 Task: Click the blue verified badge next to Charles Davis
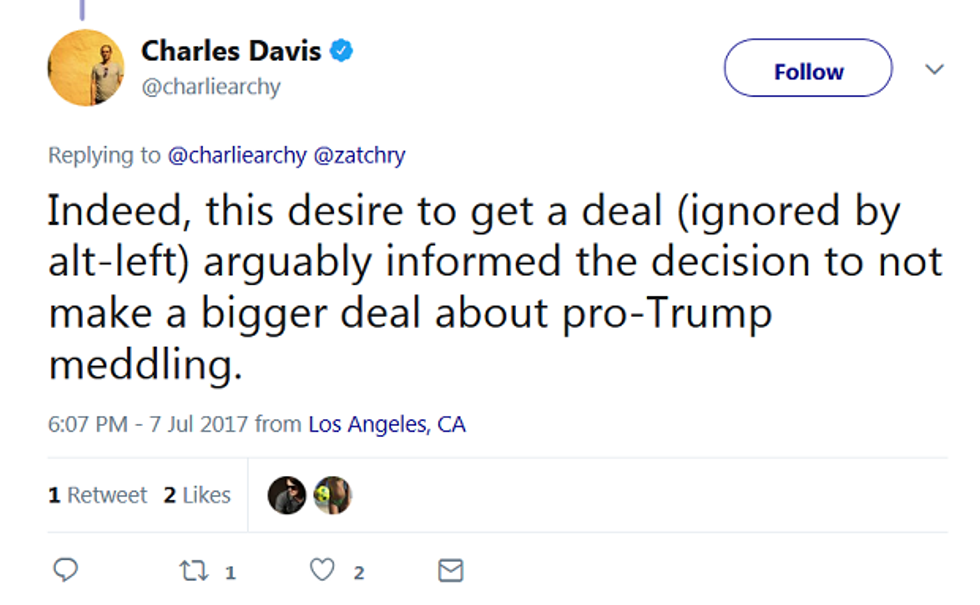click(x=343, y=50)
